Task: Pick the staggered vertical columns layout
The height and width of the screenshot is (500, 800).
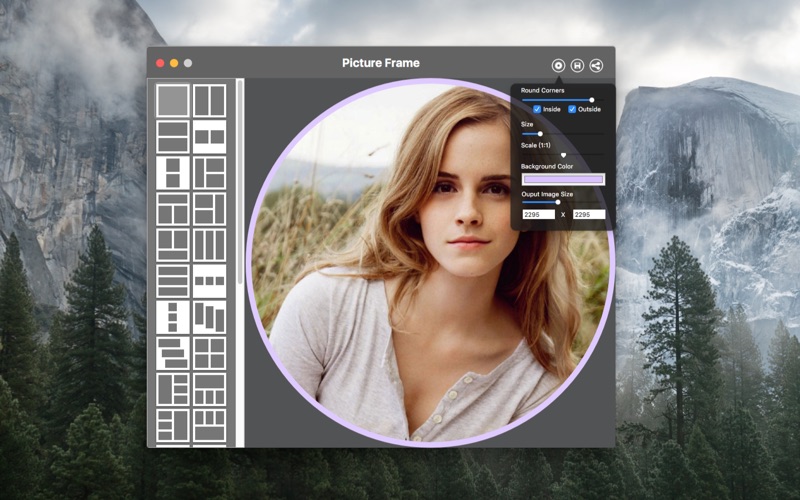Action: click(209, 317)
